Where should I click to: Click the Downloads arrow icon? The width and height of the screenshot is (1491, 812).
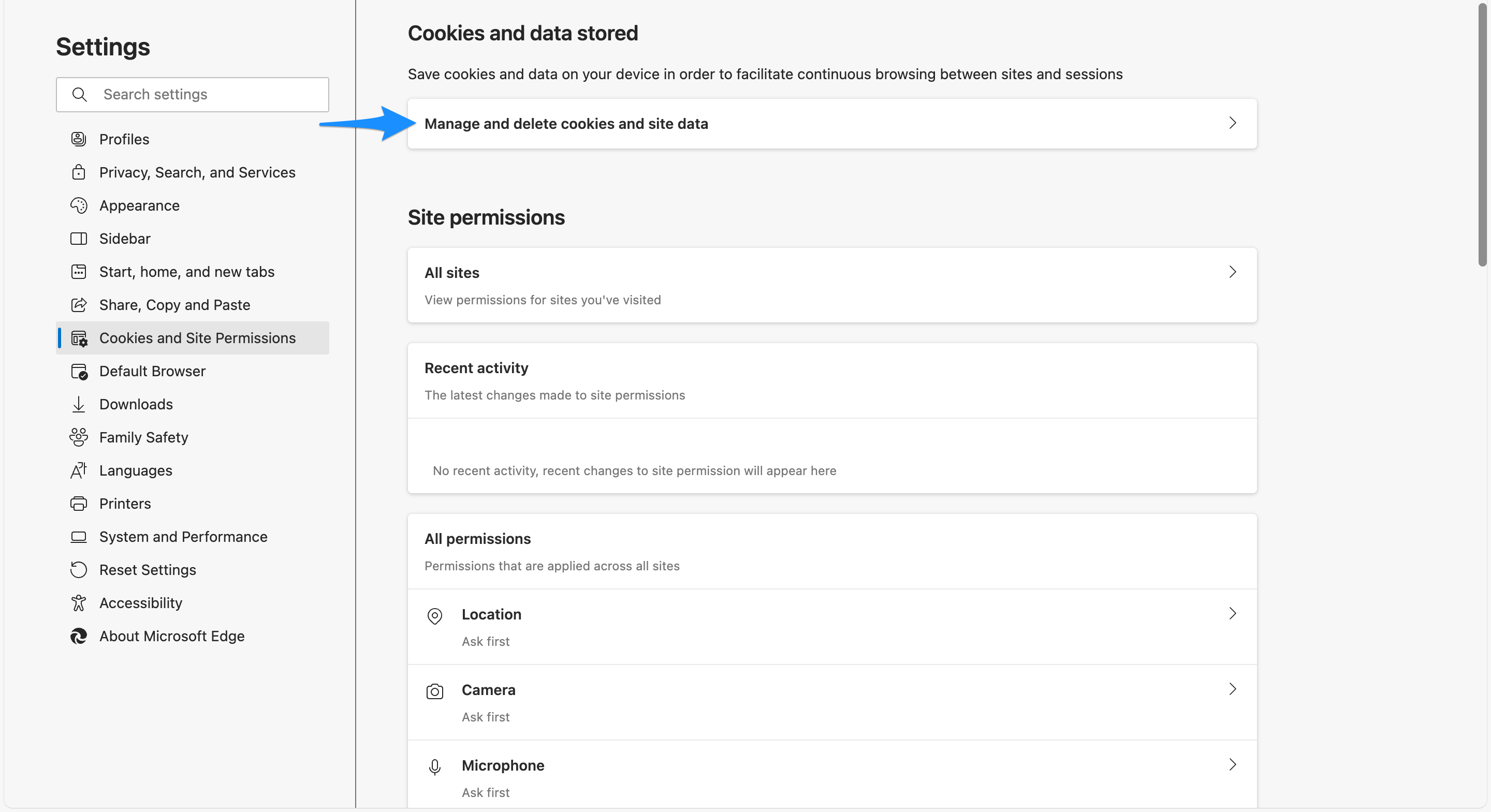(79, 404)
